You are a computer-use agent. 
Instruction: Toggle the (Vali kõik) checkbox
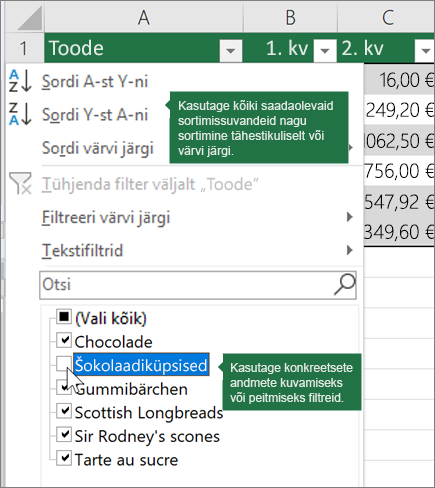(64, 317)
